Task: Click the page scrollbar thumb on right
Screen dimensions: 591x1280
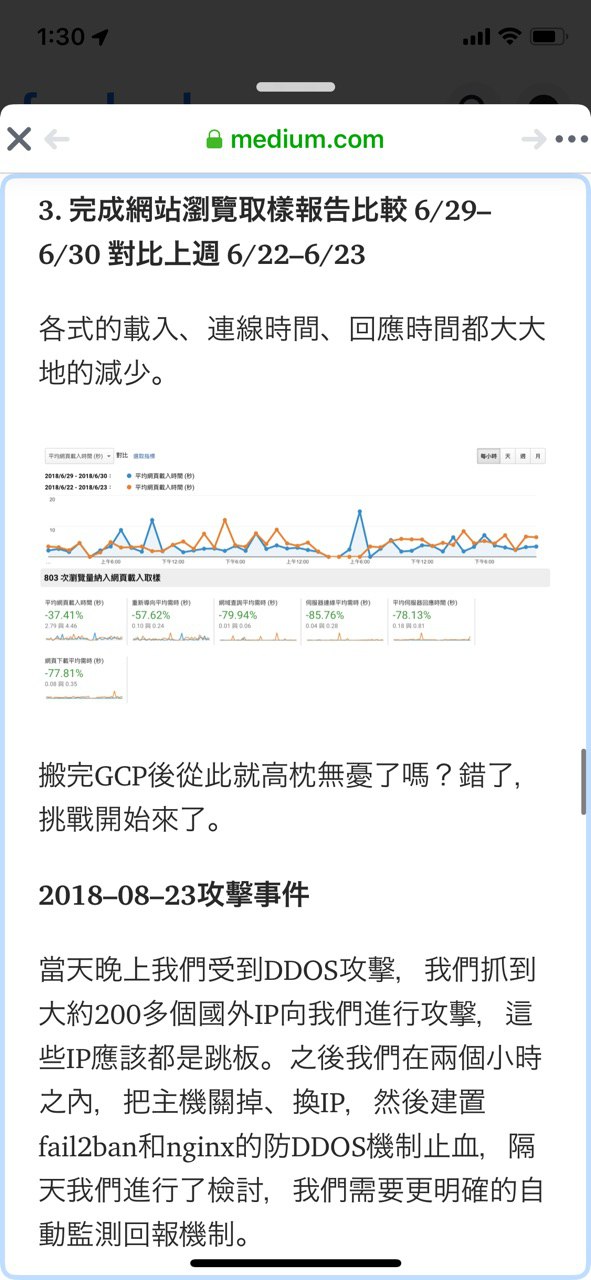Action: coord(584,782)
